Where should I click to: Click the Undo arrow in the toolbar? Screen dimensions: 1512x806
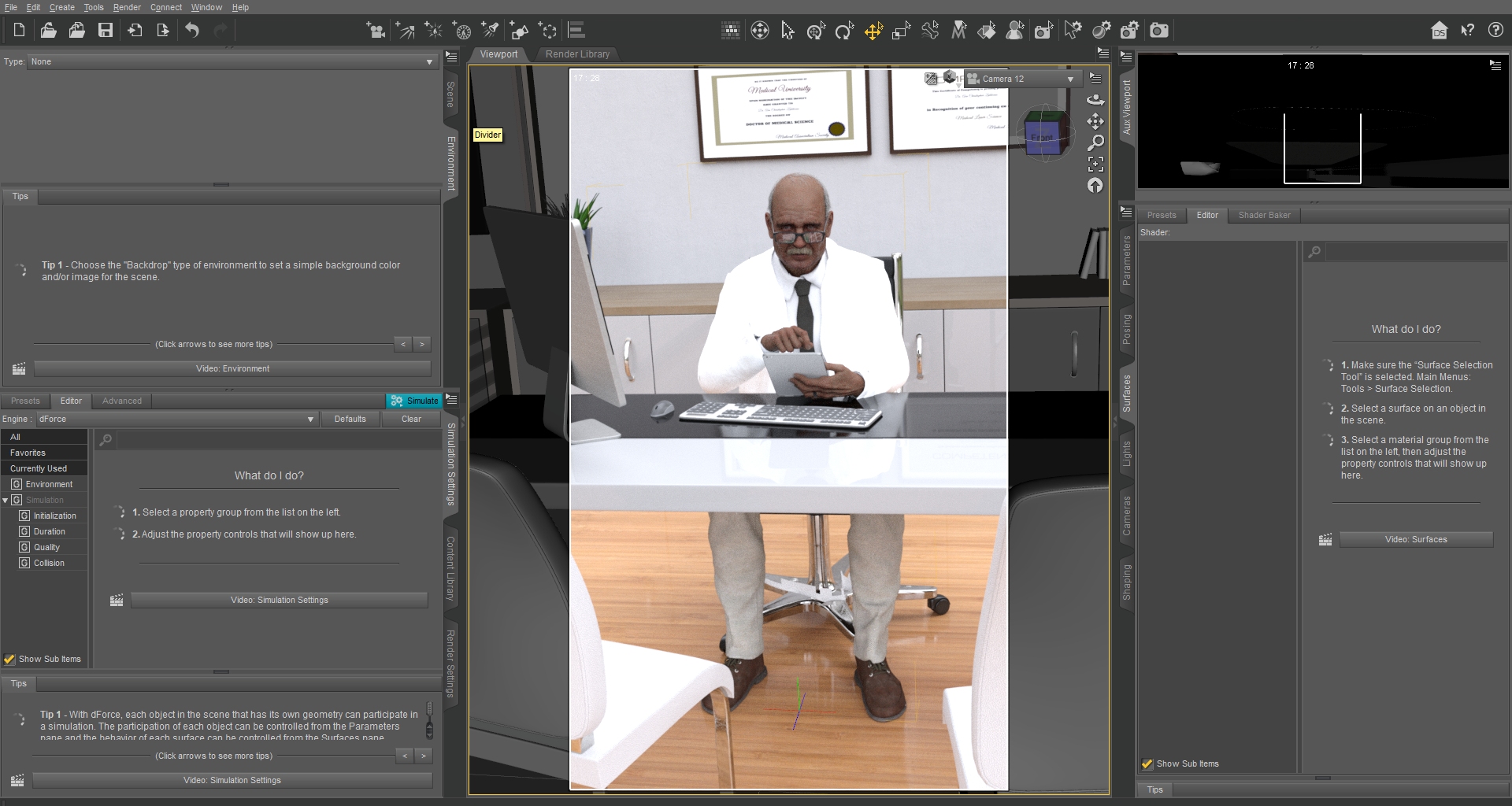coord(192,31)
